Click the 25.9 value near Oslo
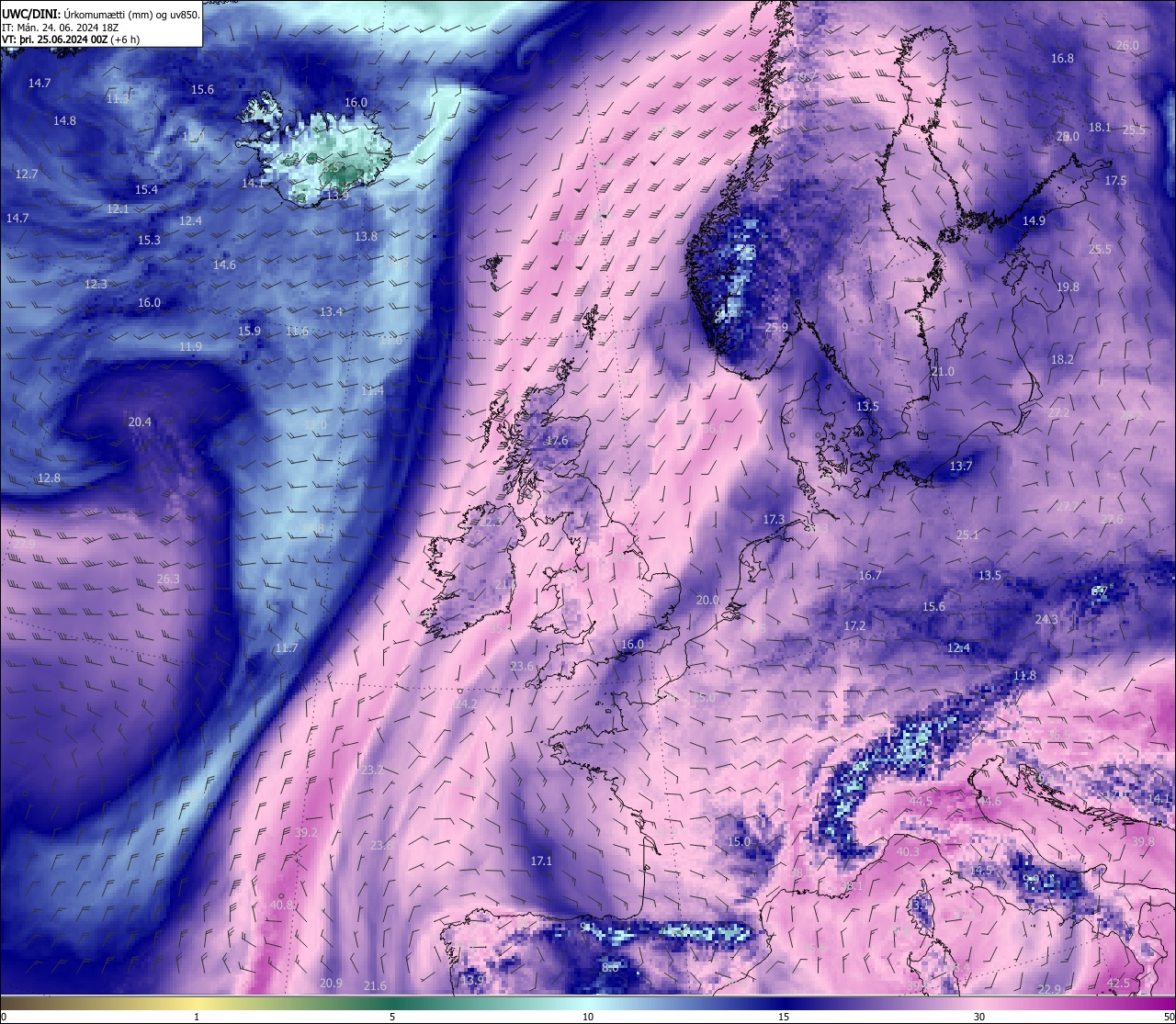Viewport: 1176px width, 1024px height. click(776, 327)
